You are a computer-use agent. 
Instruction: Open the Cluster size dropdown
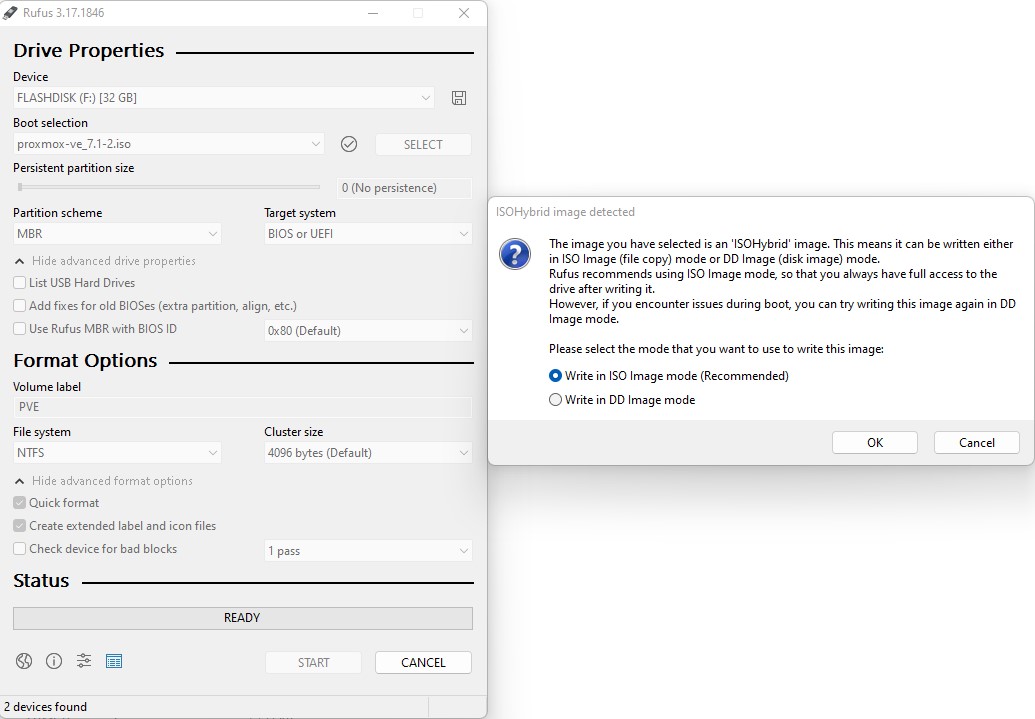(368, 453)
